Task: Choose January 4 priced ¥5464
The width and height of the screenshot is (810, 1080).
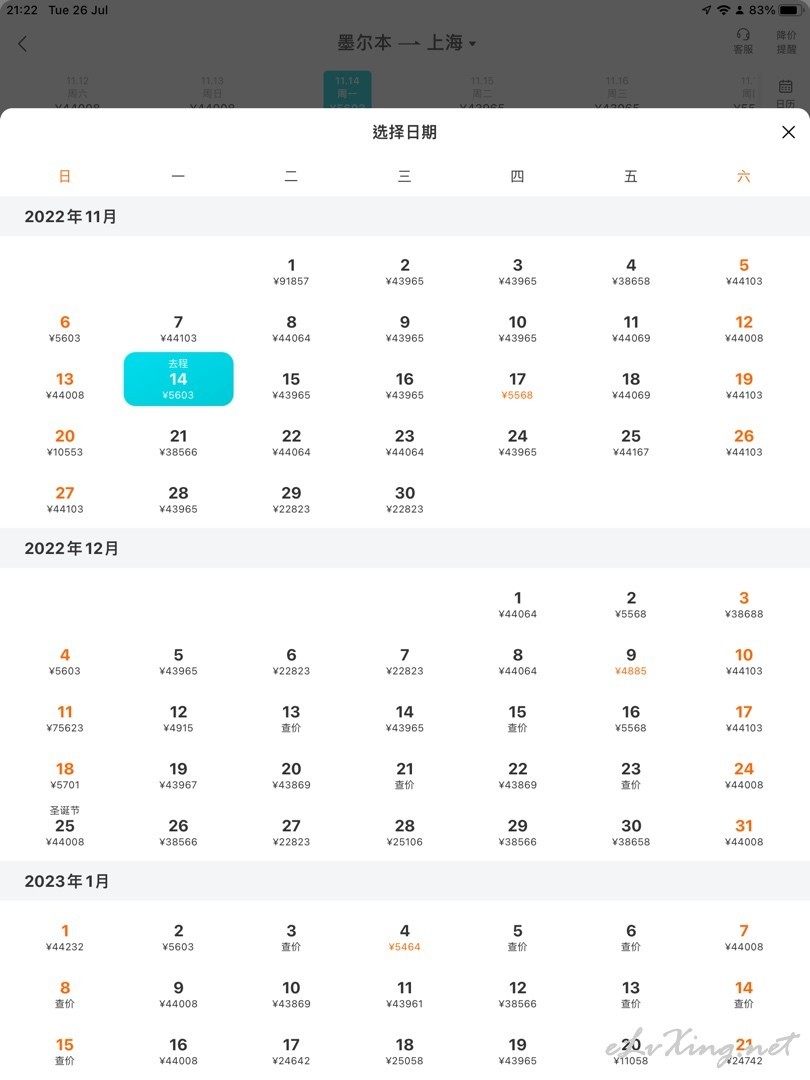Action: pos(404,937)
